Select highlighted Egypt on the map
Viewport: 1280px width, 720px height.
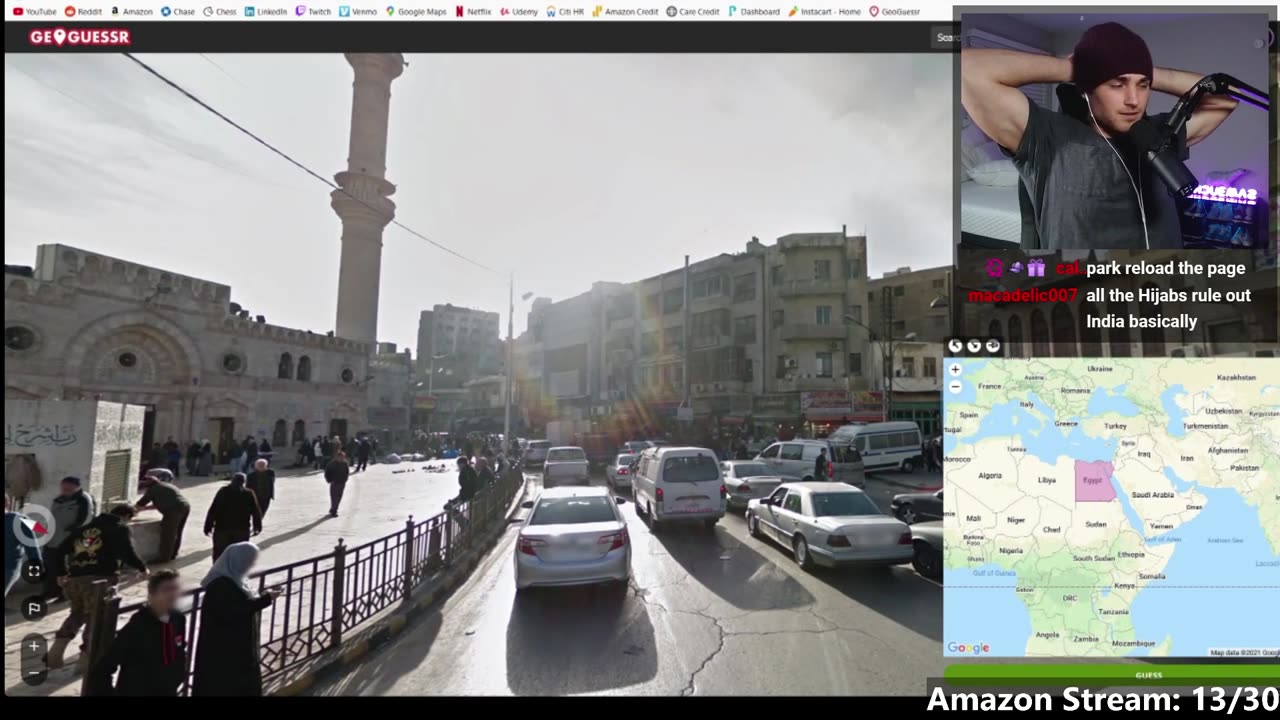coord(1094,481)
